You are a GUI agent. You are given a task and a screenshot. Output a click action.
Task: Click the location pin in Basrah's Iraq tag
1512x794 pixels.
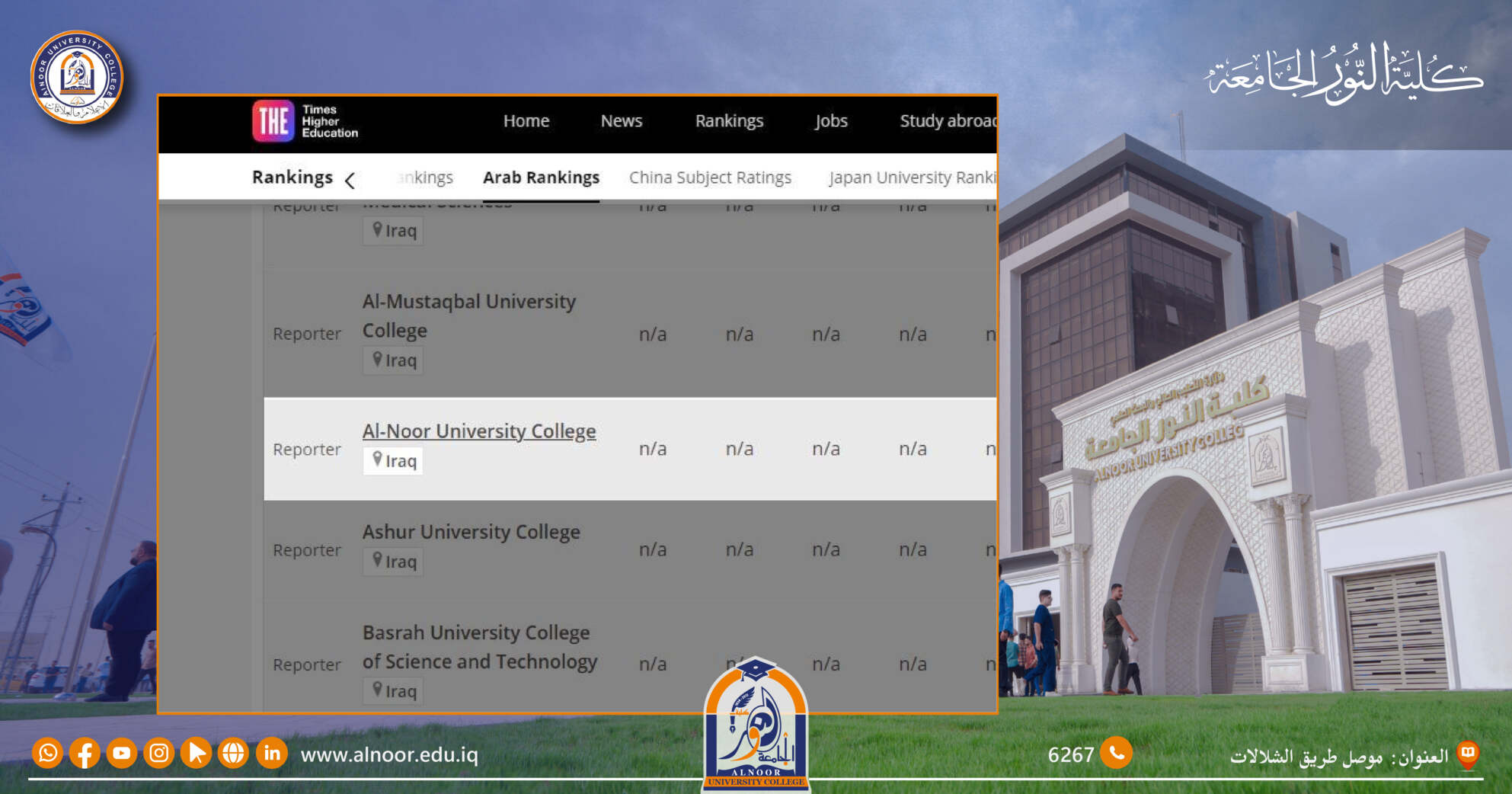point(377,690)
